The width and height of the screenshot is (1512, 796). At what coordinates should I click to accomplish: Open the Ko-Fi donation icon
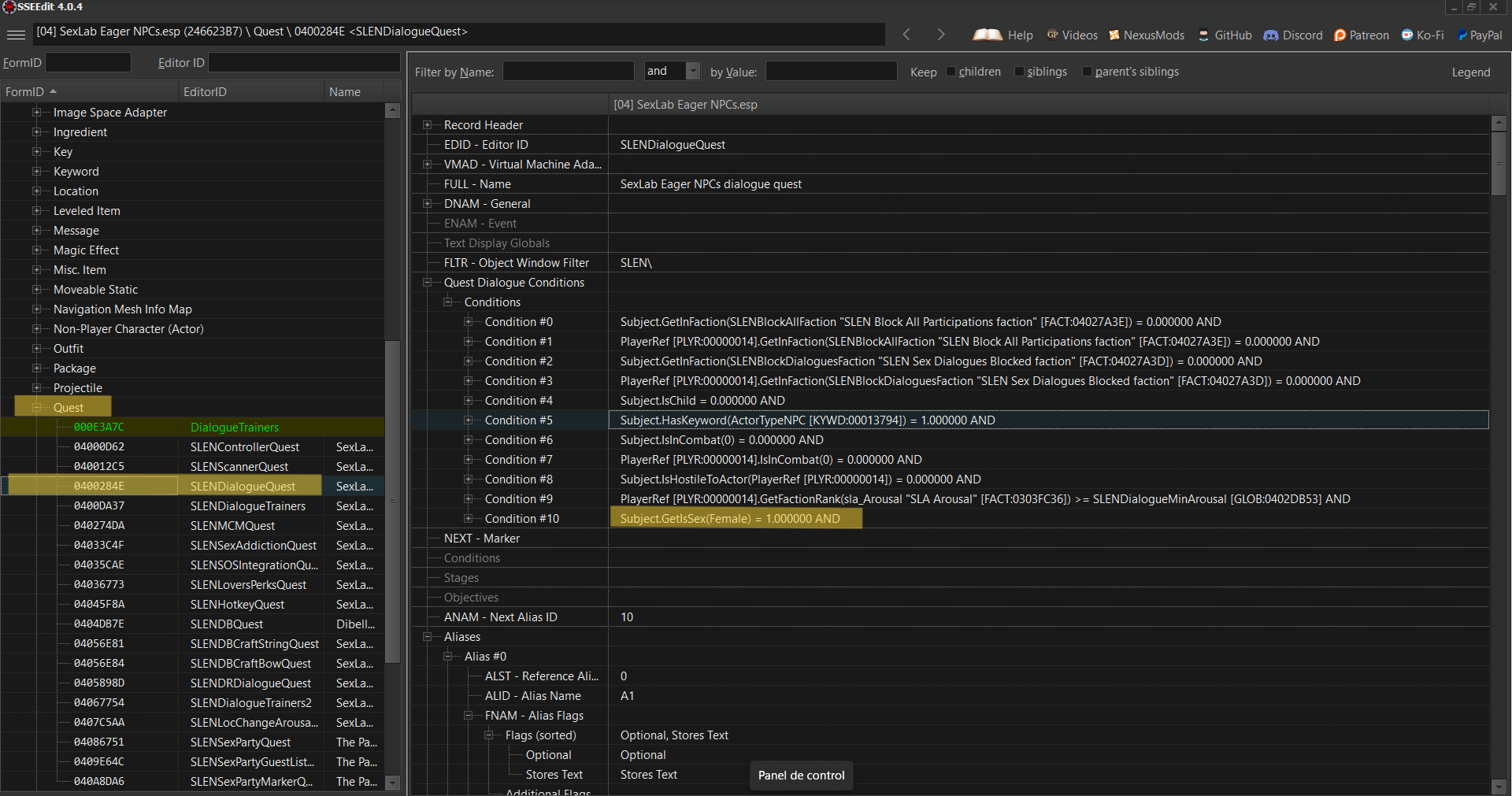(1406, 35)
